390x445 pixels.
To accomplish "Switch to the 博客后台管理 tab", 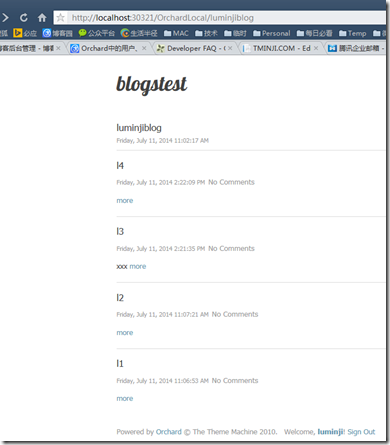I will (x=27, y=48).
